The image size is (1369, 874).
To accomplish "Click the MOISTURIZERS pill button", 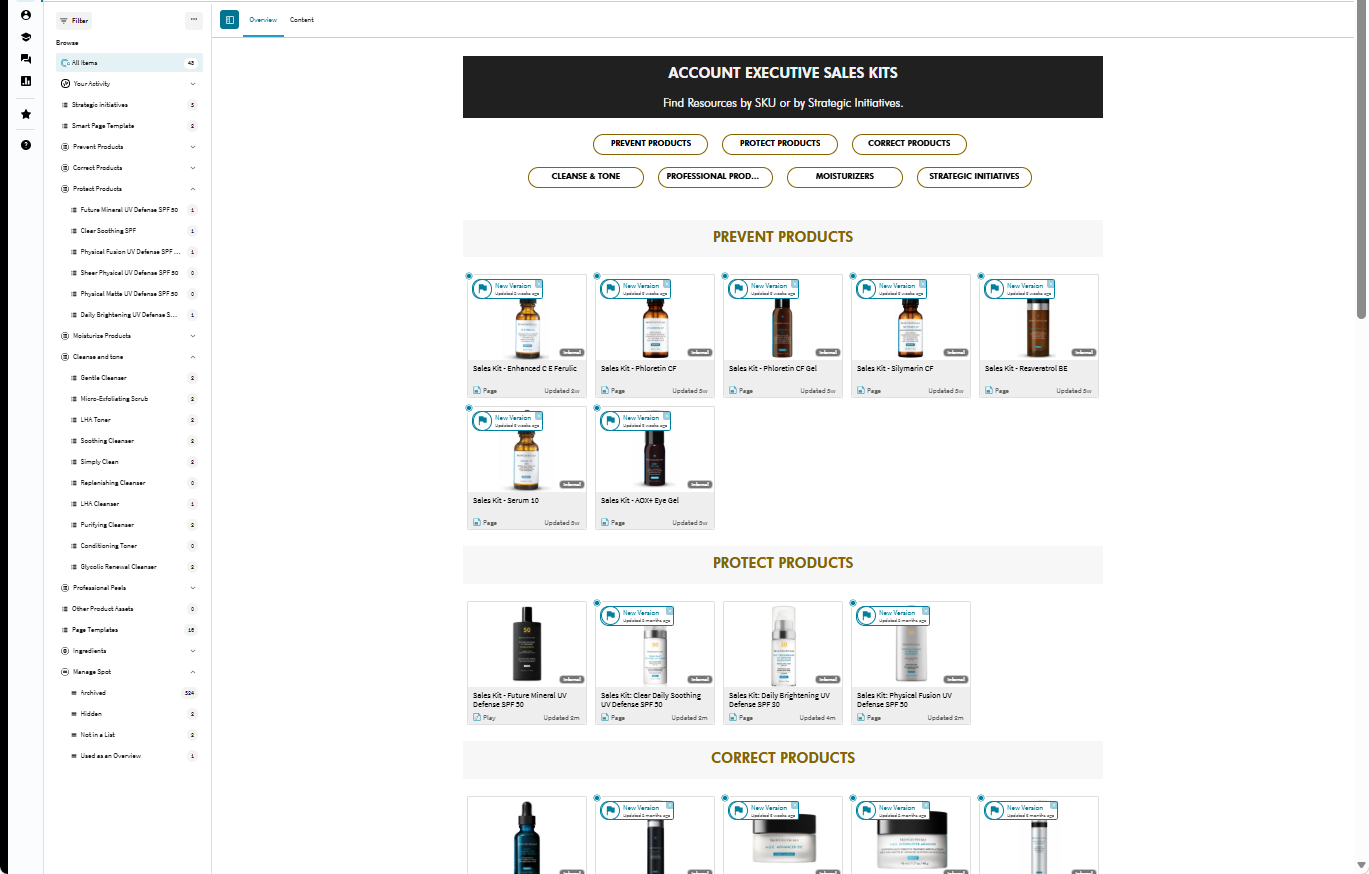I will tap(845, 177).
